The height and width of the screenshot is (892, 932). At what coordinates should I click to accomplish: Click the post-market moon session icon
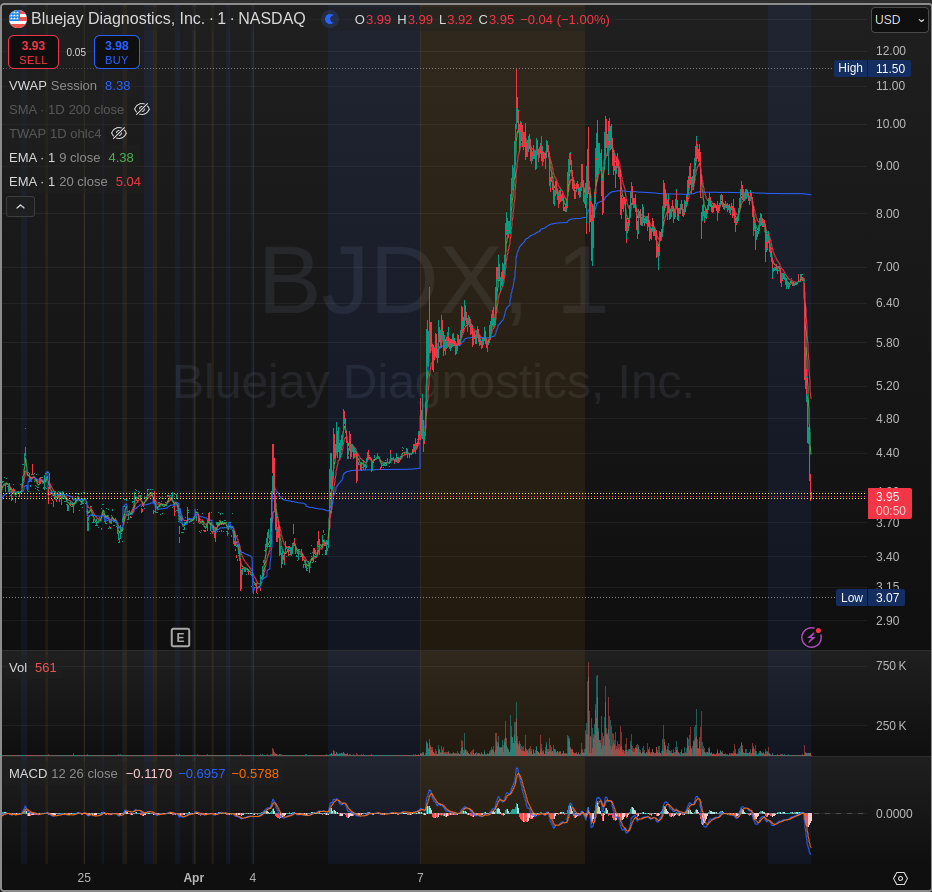click(x=330, y=20)
